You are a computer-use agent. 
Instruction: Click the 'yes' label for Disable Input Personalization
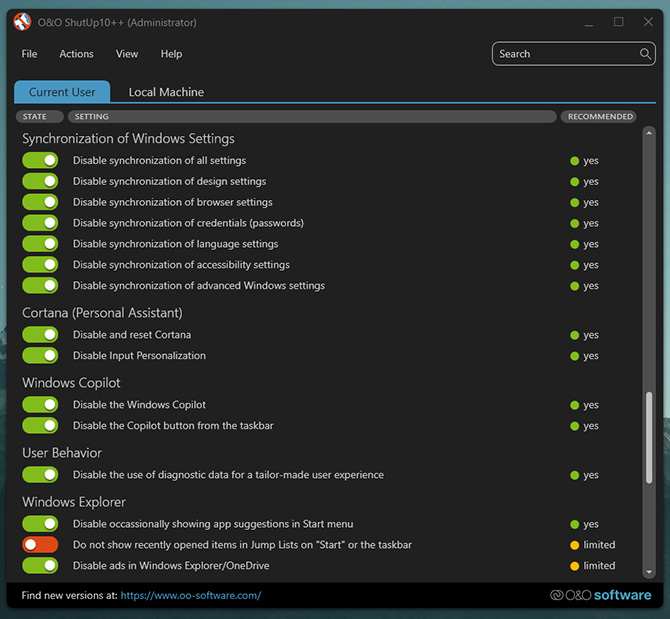(591, 356)
